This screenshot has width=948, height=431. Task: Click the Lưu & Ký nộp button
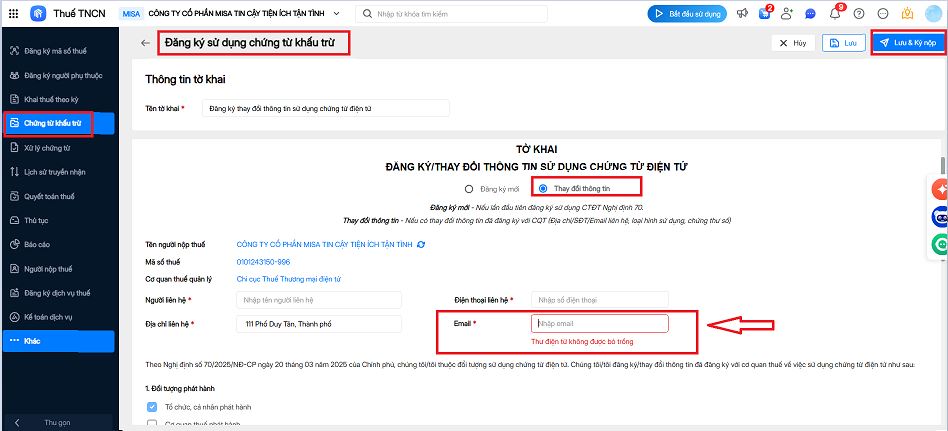tap(907, 43)
